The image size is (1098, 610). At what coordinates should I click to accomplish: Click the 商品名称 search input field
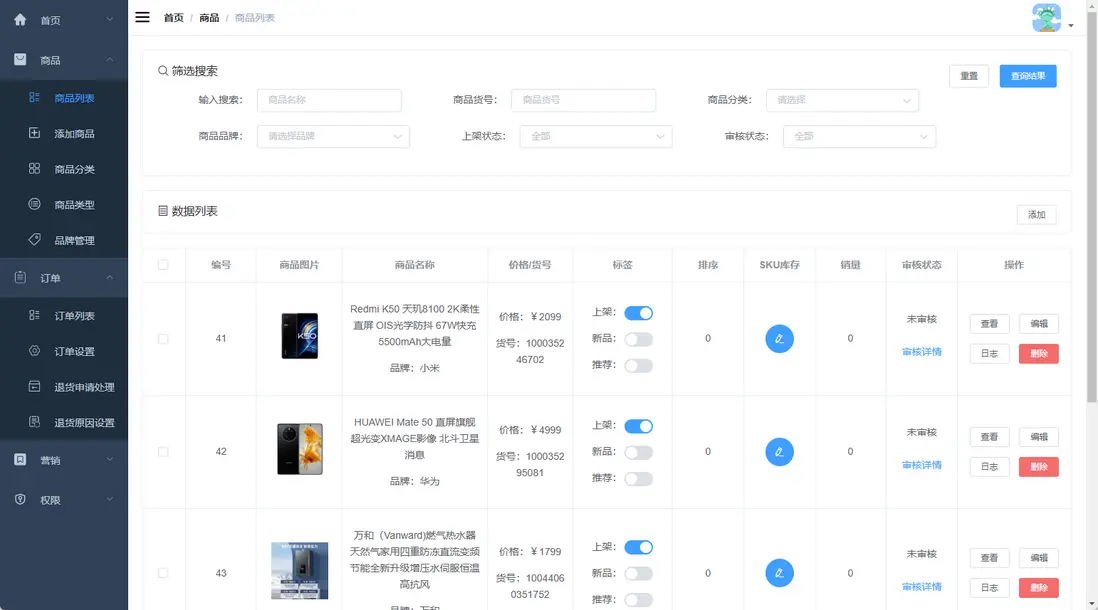click(329, 100)
